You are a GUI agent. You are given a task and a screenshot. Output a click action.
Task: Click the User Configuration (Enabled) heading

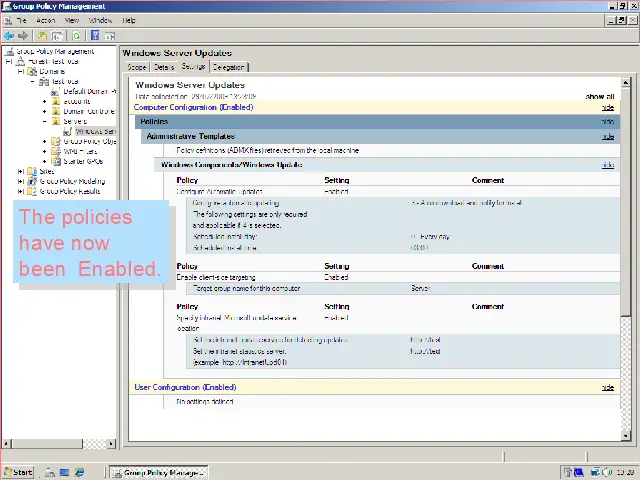(x=185, y=387)
